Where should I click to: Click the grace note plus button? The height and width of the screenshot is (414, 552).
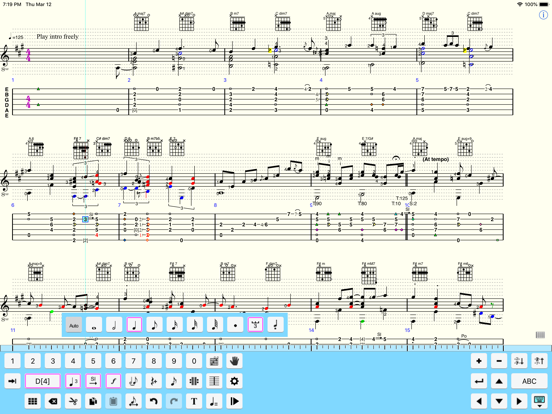pos(153,381)
